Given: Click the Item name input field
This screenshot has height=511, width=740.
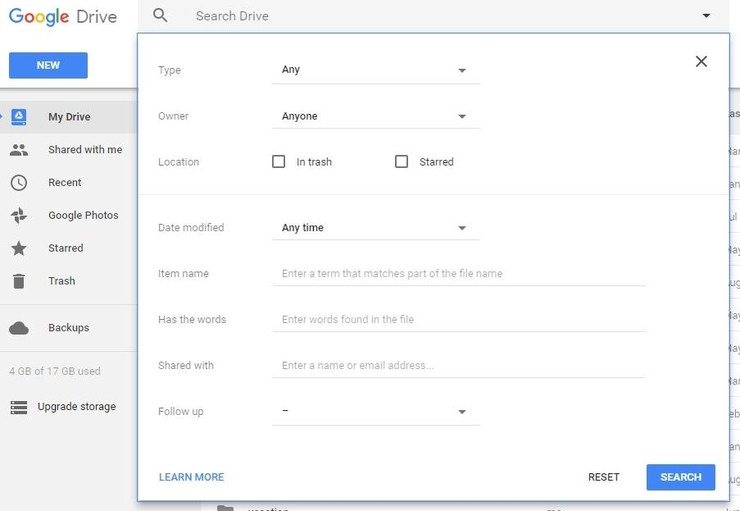Looking at the screenshot, I should 458,274.
